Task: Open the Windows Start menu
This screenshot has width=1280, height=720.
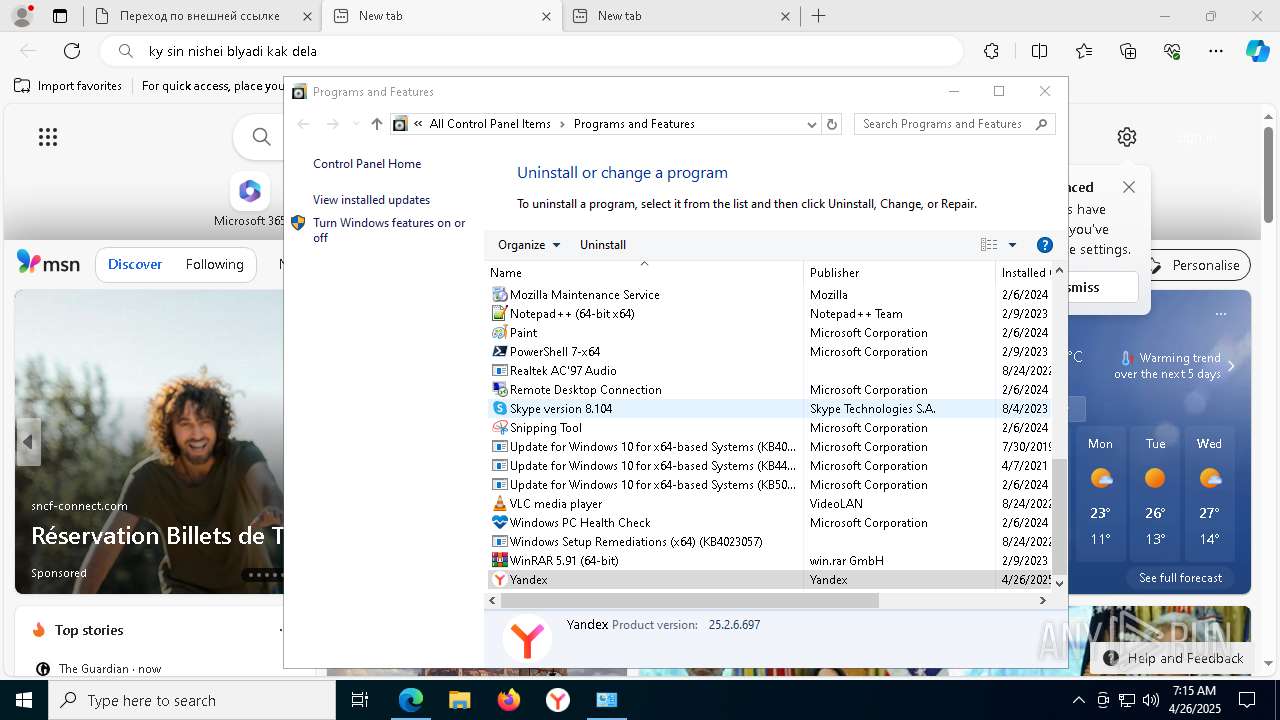Action: click(x=24, y=700)
